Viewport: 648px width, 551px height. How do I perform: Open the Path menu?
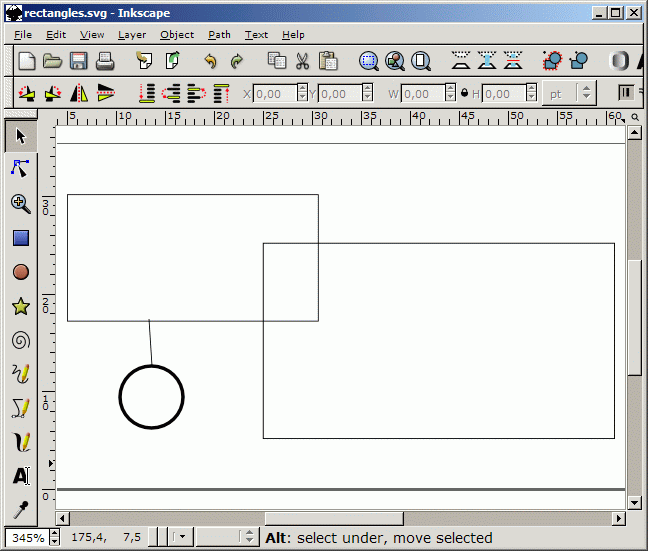(x=219, y=35)
